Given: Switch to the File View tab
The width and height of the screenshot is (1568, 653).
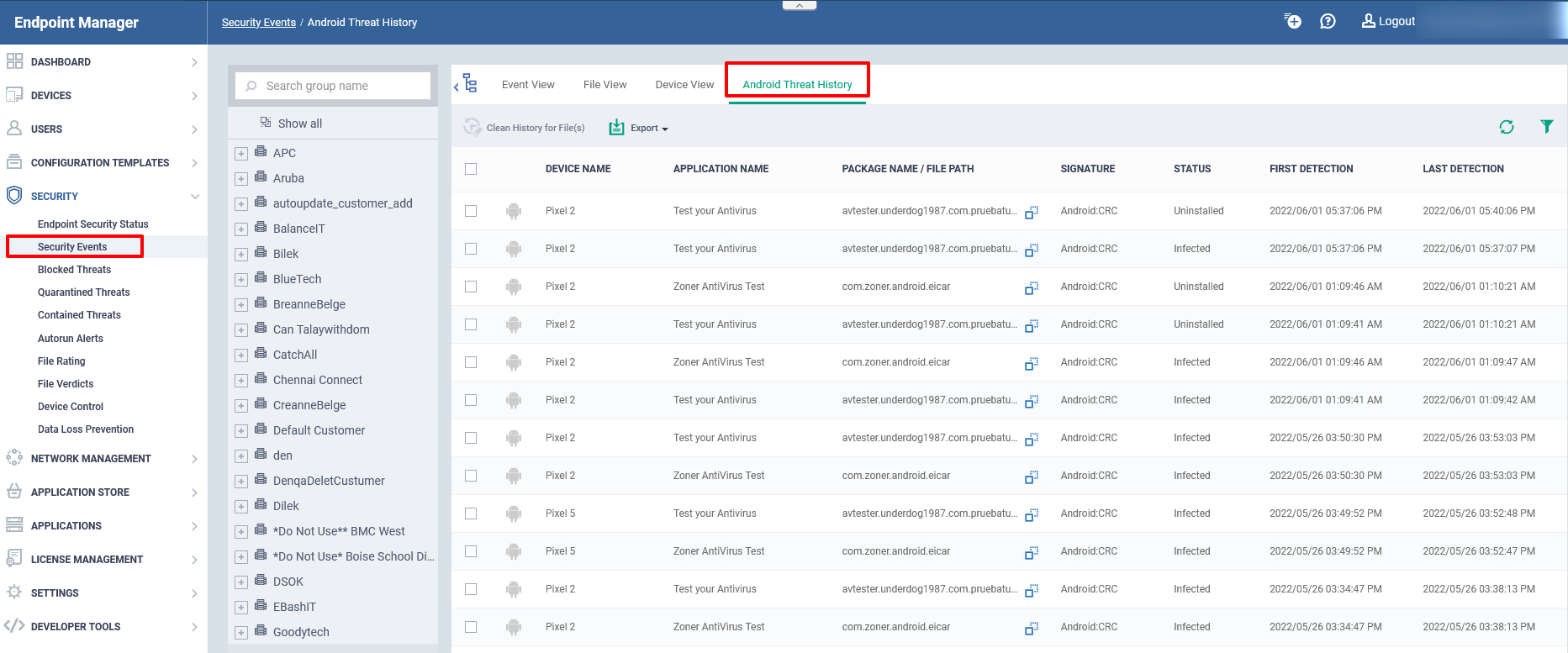Looking at the screenshot, I should pyautogui.click(x=605, y=84).
